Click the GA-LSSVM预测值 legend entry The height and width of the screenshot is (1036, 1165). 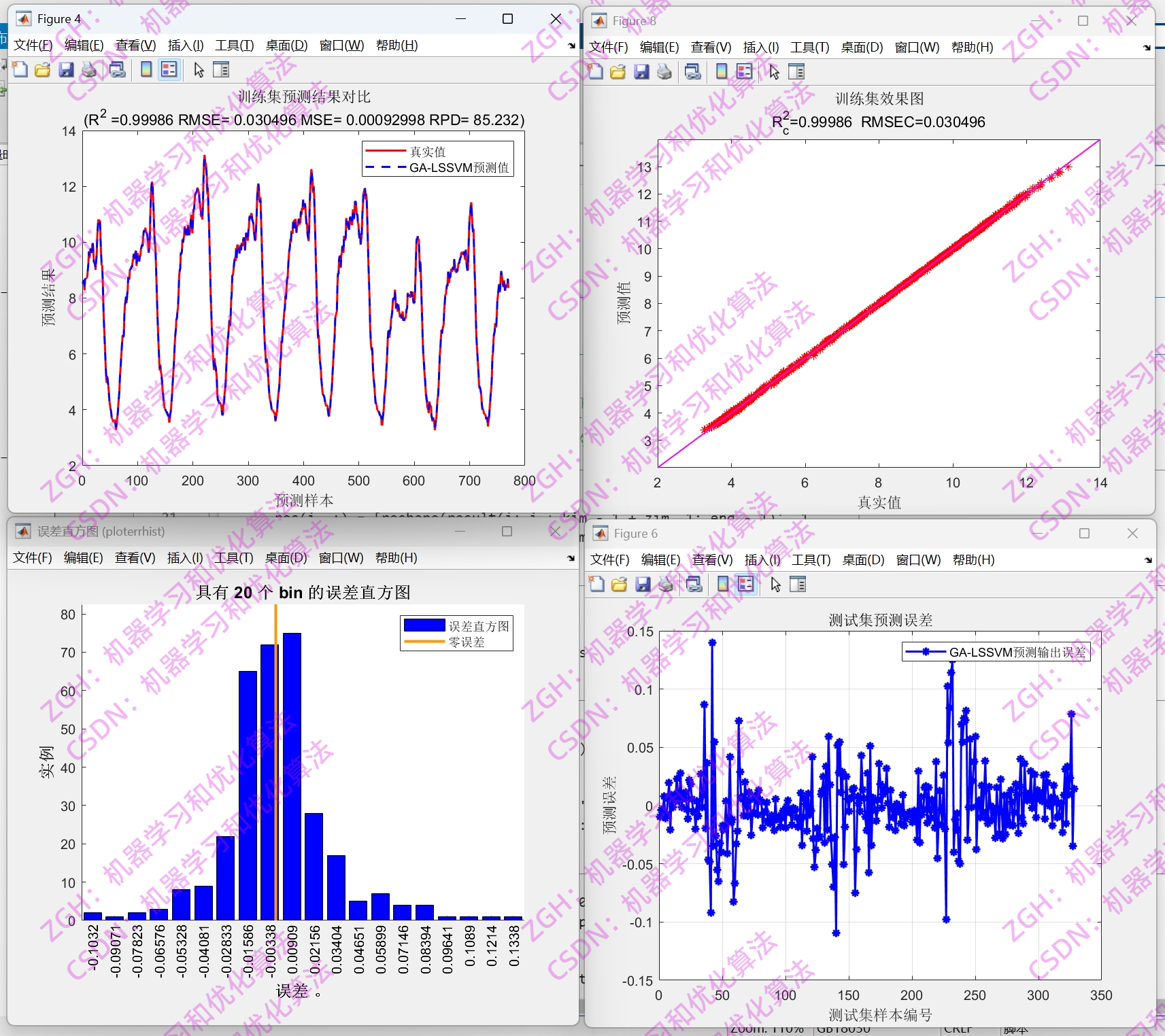point(460,167)
